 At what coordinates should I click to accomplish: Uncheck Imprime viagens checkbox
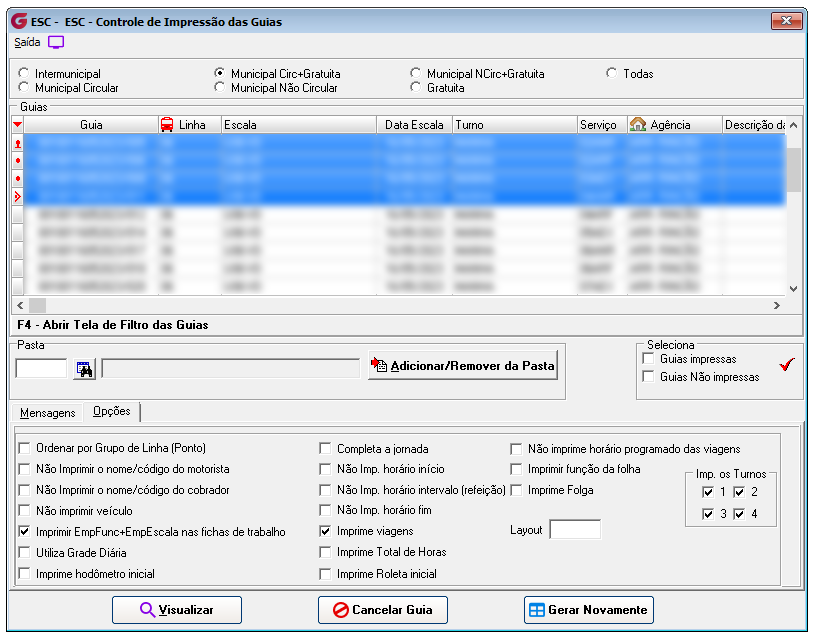(x=325, y=531)
